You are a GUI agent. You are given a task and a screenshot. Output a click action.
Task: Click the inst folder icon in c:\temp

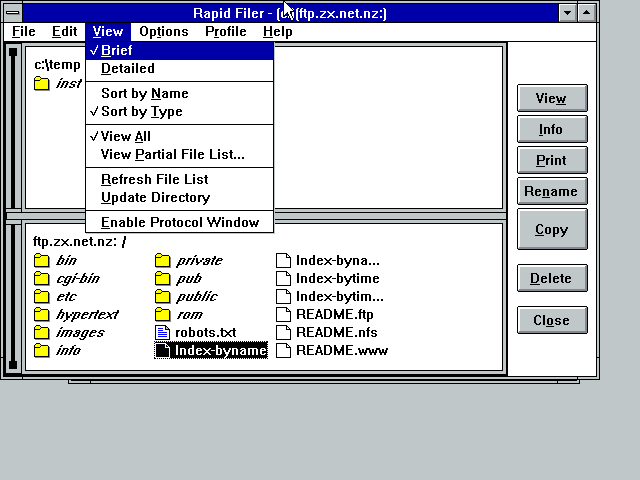pos(41,83)
